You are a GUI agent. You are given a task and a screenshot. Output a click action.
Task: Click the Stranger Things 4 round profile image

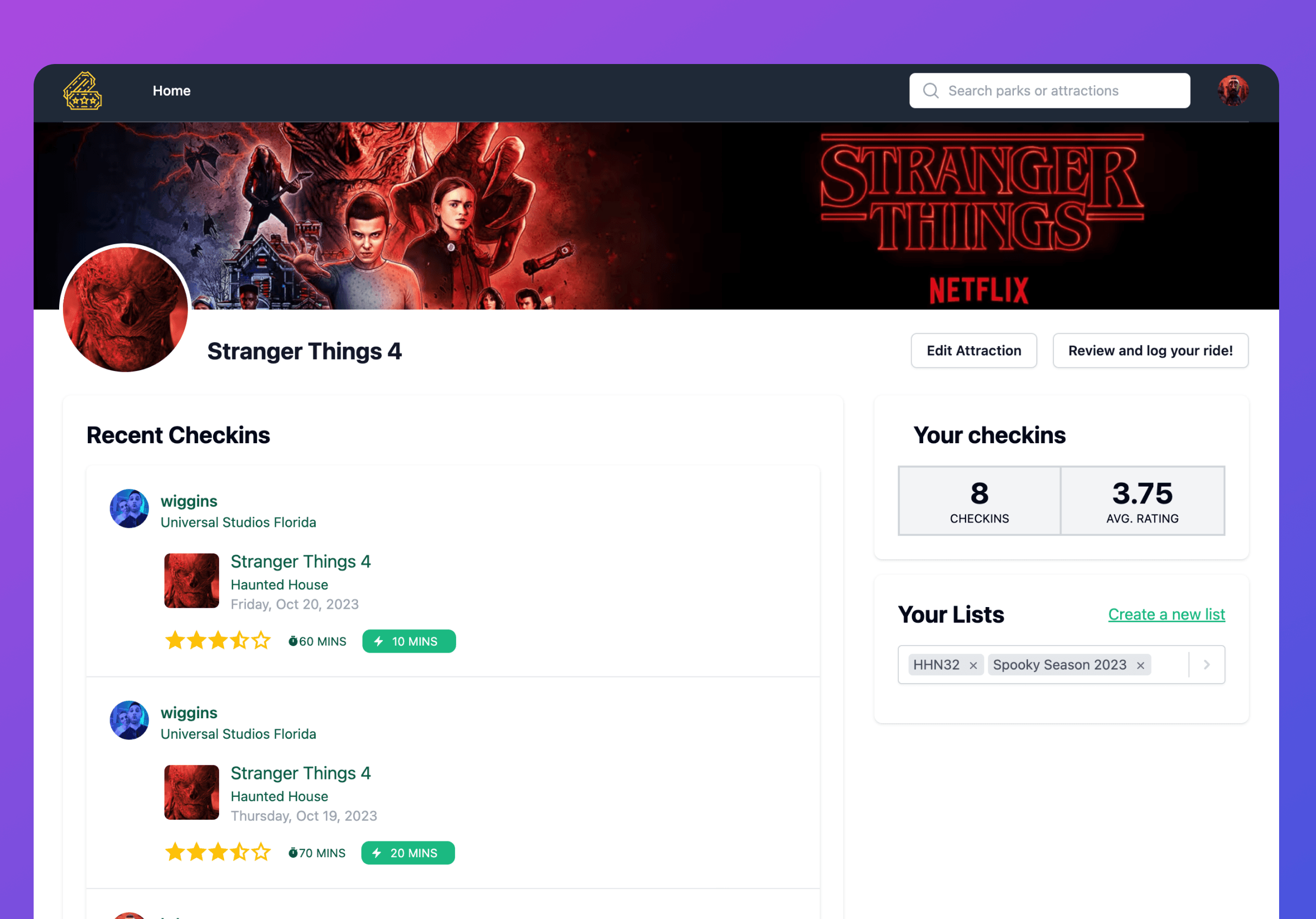[x=125, y=310]
